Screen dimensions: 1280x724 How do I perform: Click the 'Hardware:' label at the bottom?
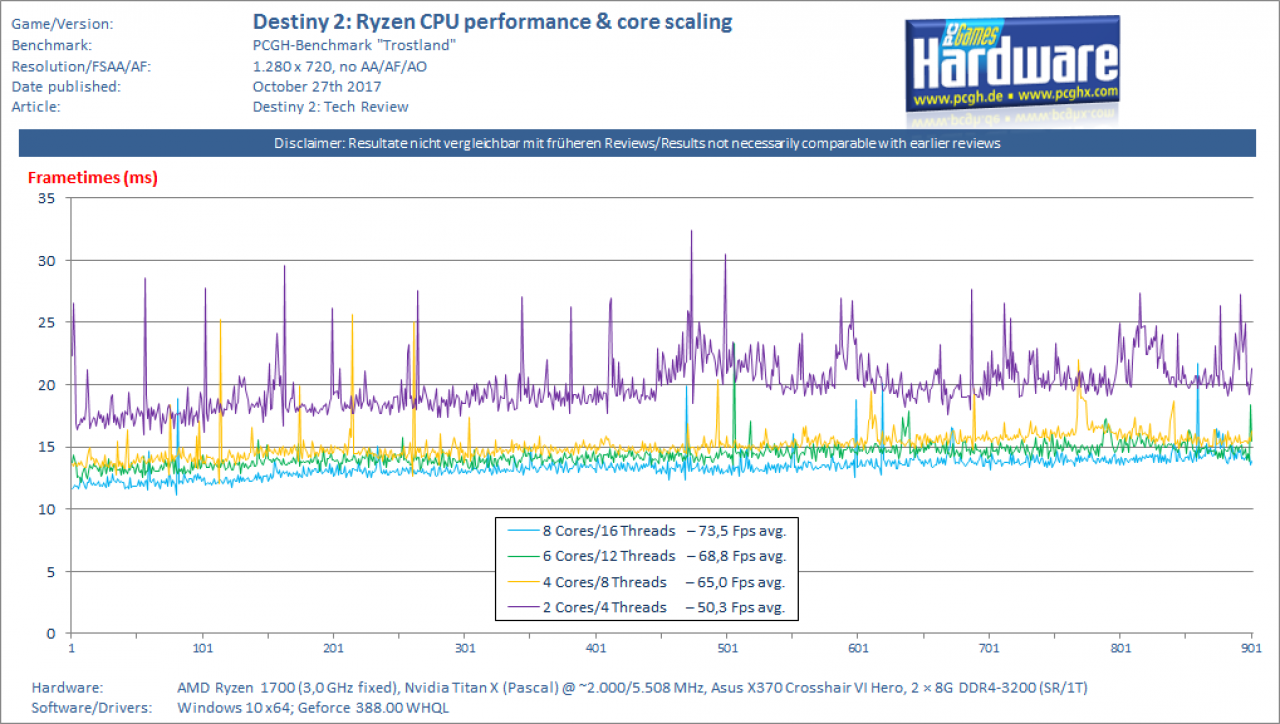click(x=65, y=688)
